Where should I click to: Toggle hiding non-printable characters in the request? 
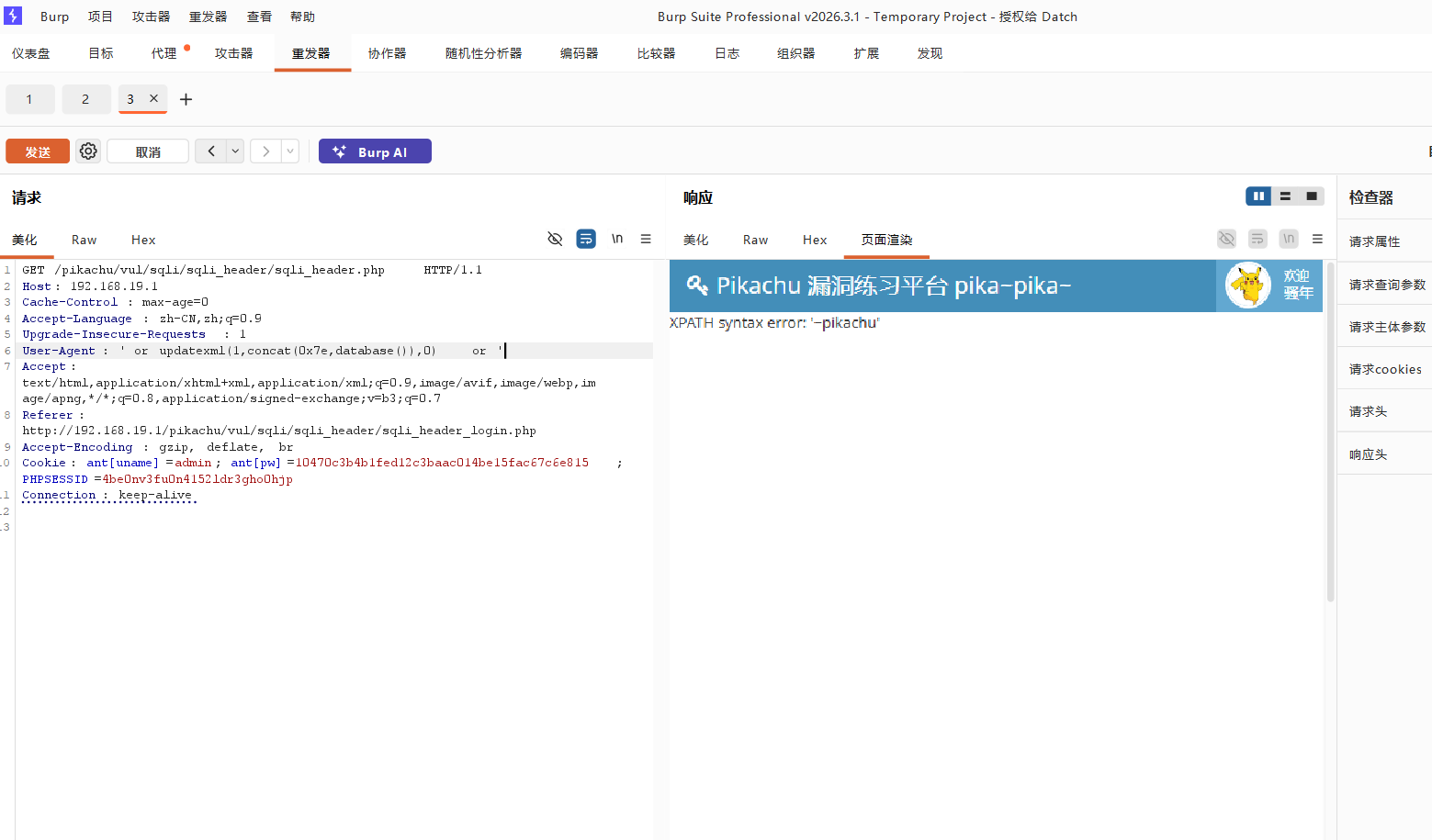coord(555,239)
